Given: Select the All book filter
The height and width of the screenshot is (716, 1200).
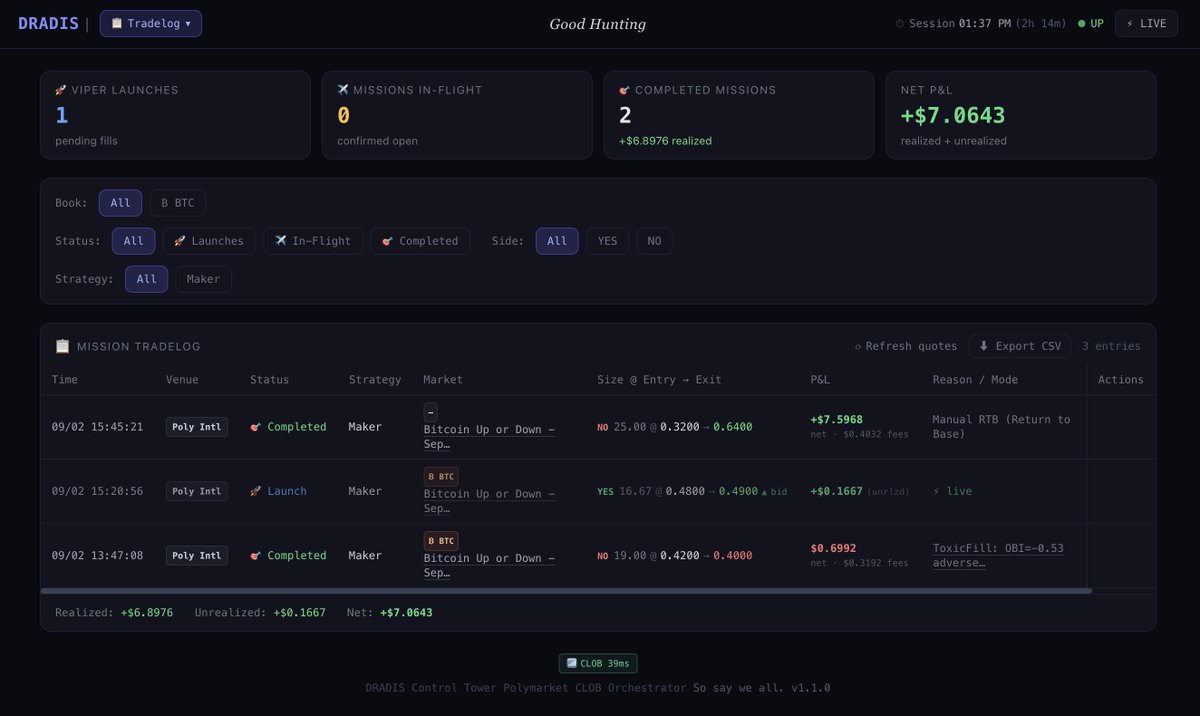Looking at the screenshot, I should coord(120,203).
